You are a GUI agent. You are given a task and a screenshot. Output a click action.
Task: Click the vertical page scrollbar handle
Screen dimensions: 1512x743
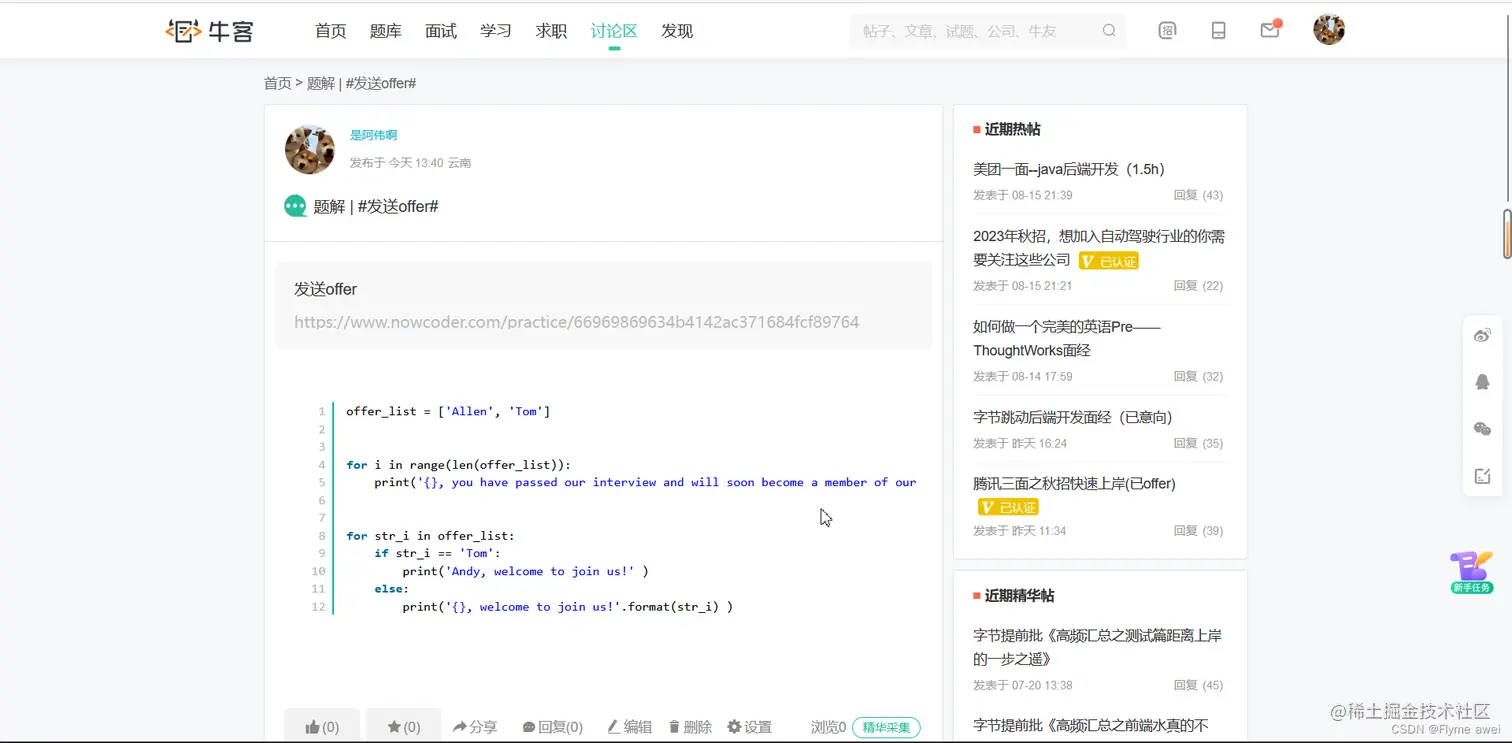(1505, 234)
